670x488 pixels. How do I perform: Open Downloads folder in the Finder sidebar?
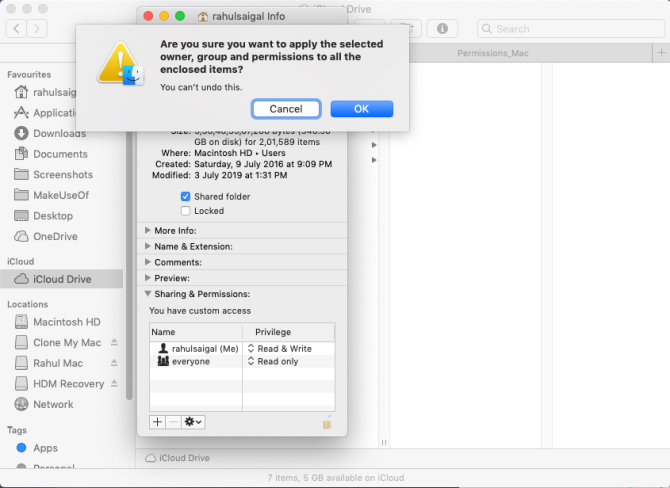pyautogui.click(x=59, y=133)
